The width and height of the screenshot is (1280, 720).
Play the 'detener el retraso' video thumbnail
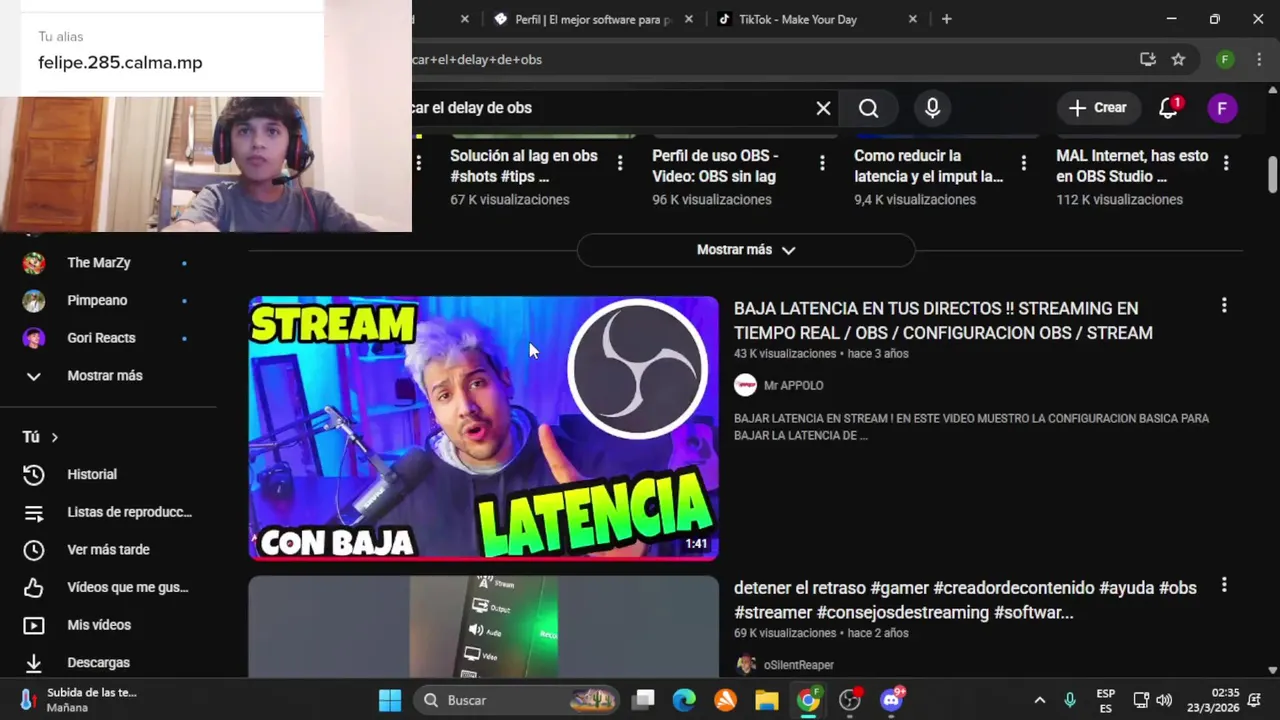(484, 626)
